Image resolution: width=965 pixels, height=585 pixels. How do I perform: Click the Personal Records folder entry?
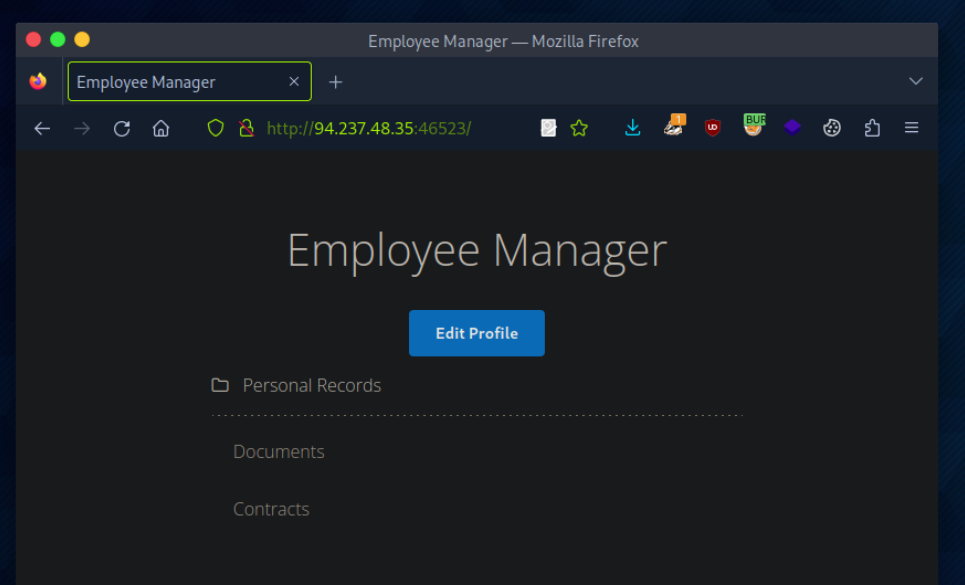tap(311, 386)
